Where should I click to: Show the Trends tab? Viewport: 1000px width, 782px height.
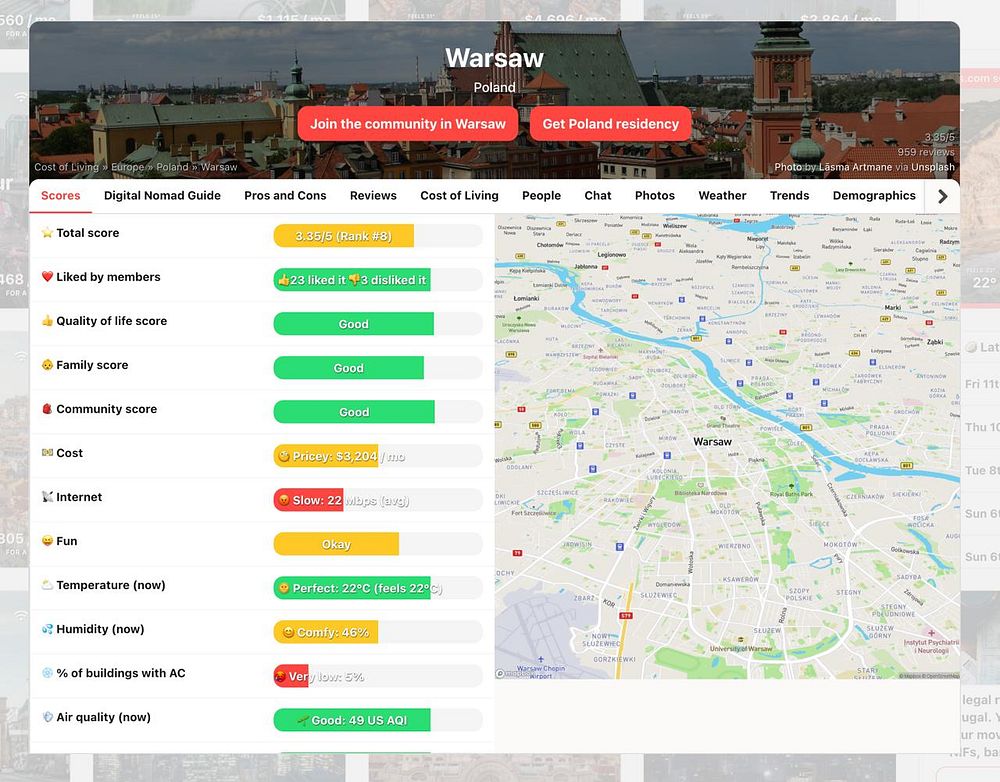789,196
